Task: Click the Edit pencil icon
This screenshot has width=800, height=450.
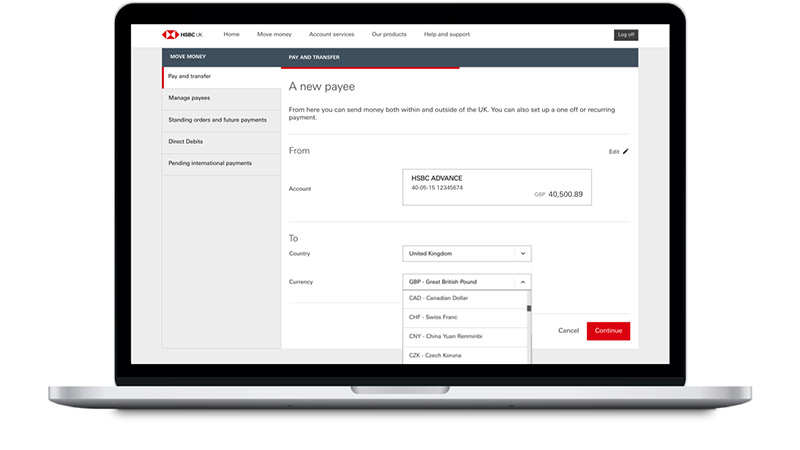Action: 626,152
